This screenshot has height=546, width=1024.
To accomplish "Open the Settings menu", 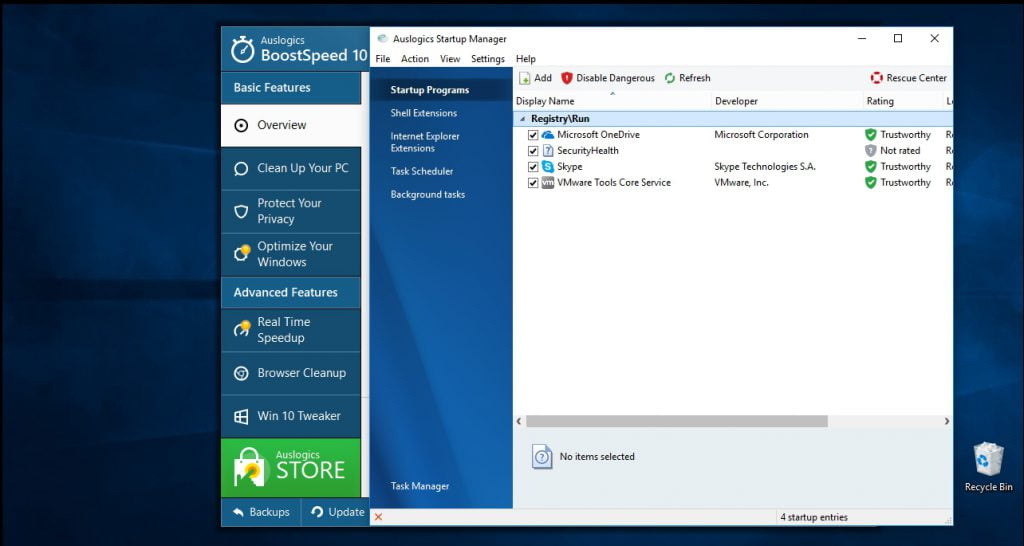I will click(488, 59).
